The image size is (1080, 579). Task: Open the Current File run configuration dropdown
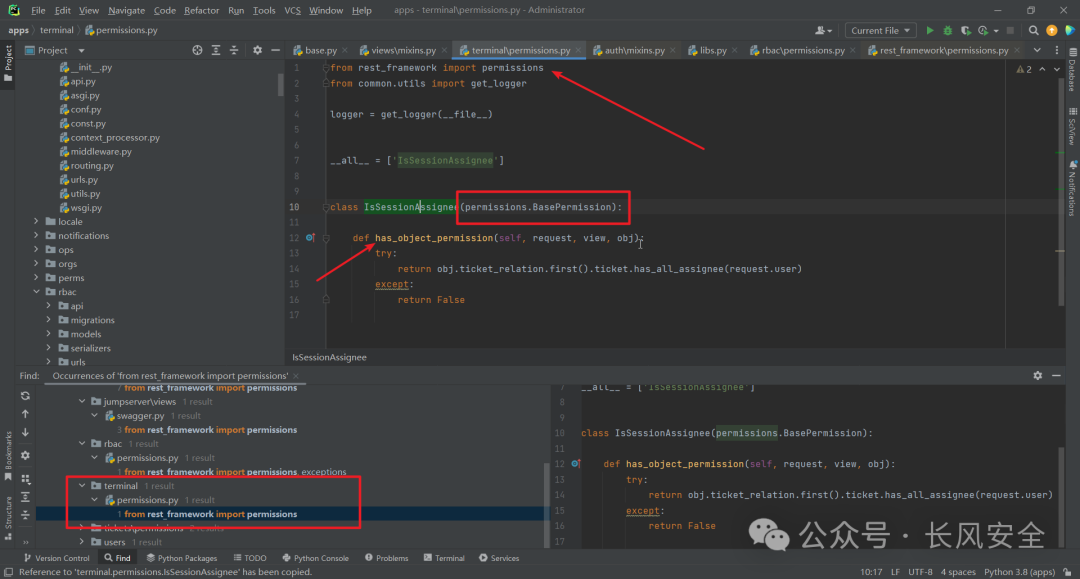[x=880, y=31]
